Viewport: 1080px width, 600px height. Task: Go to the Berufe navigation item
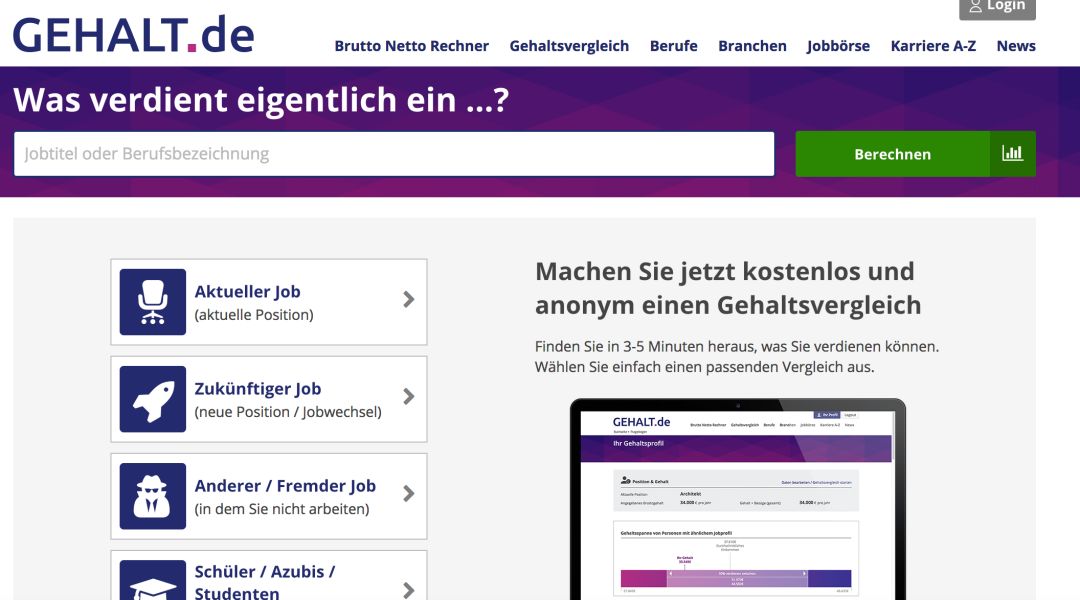[x=674, y=46]
